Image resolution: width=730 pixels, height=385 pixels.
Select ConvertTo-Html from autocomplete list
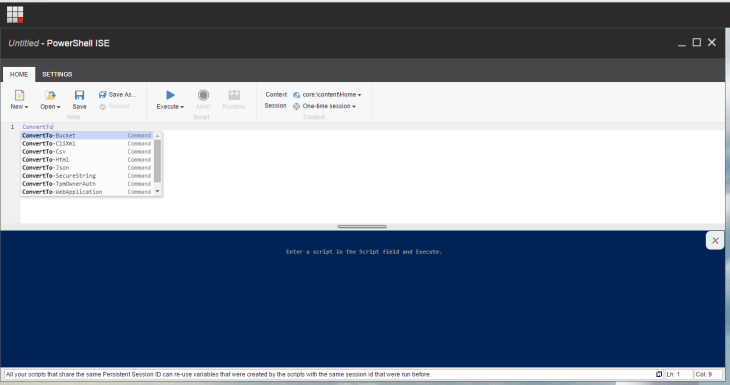87,160
